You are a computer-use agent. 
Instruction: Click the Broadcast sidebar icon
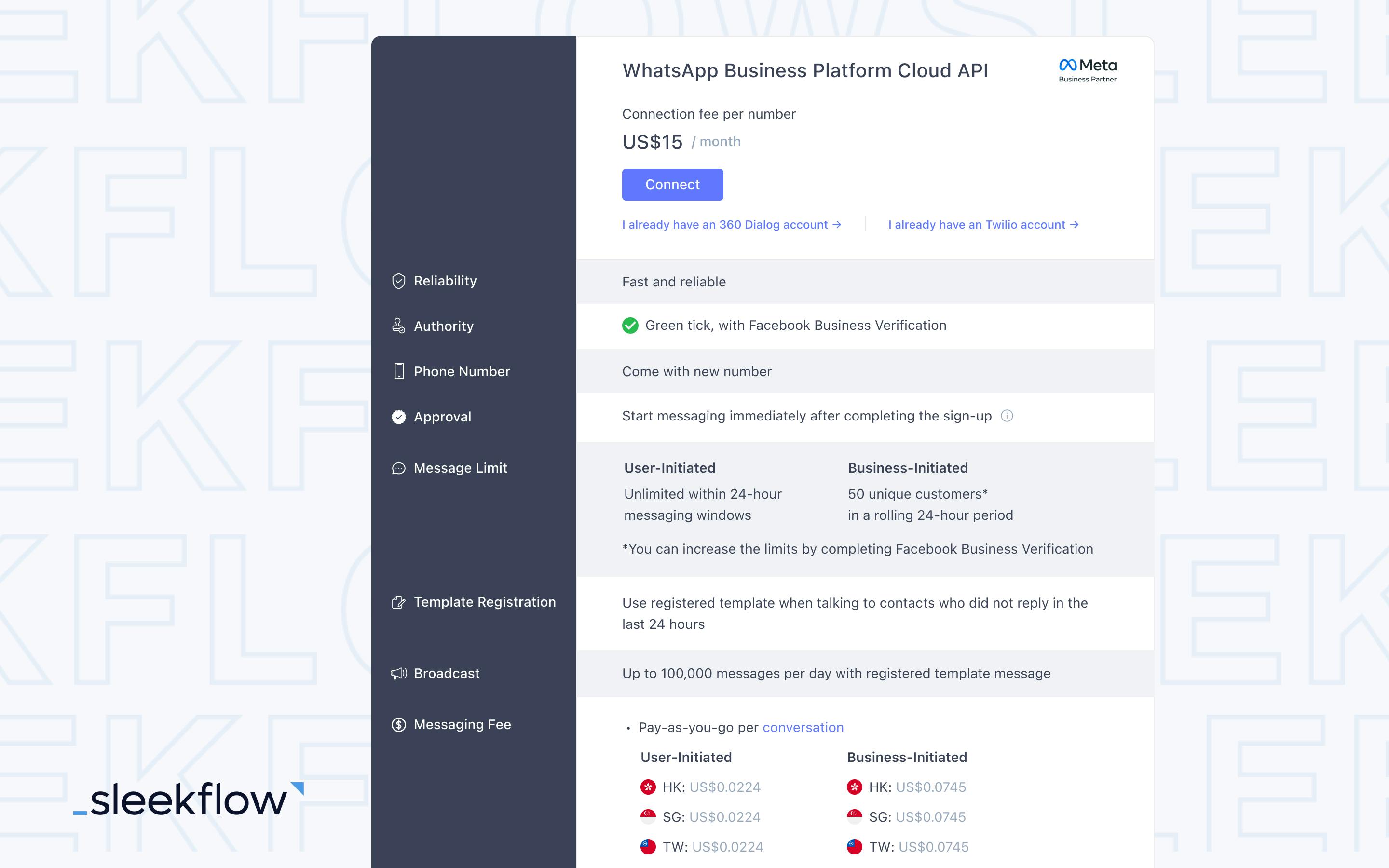398,672
